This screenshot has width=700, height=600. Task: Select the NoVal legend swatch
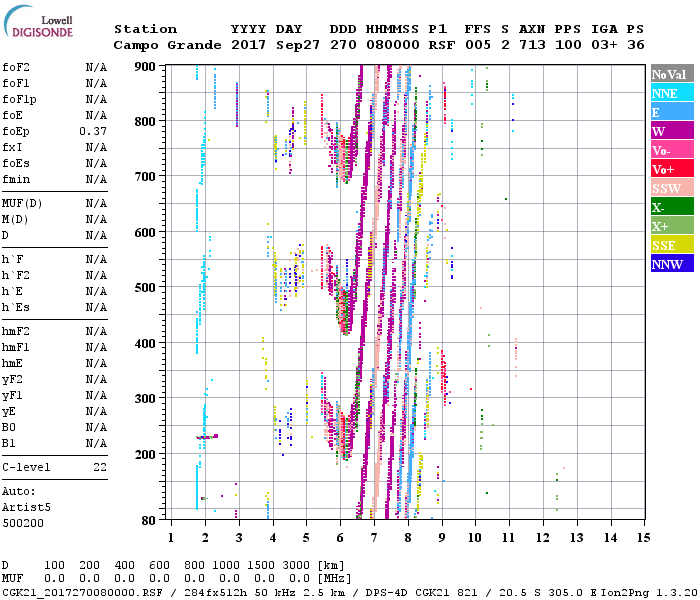point(671,74)
